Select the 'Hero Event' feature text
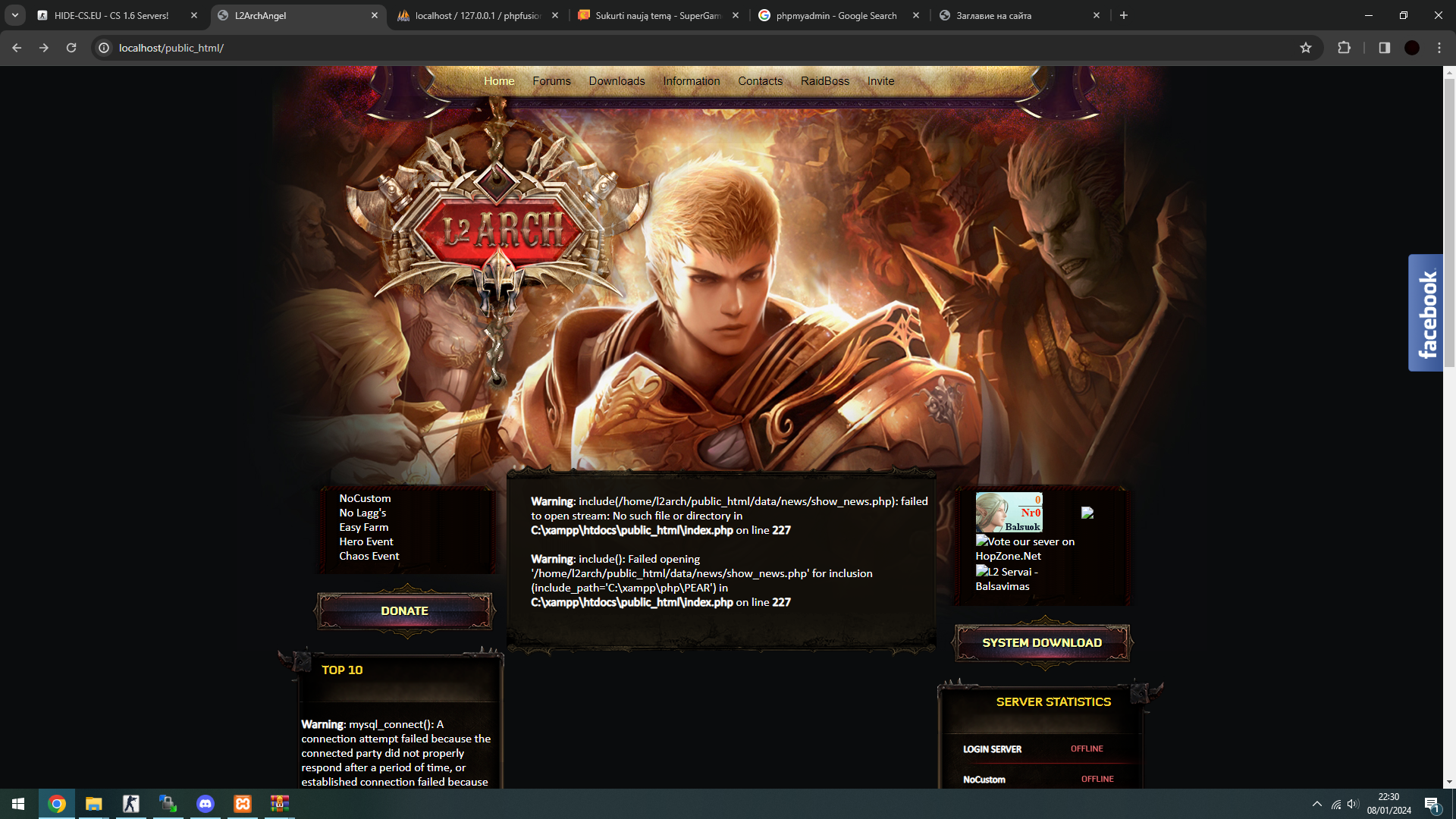1456x819 pixels. pos(366,541)
